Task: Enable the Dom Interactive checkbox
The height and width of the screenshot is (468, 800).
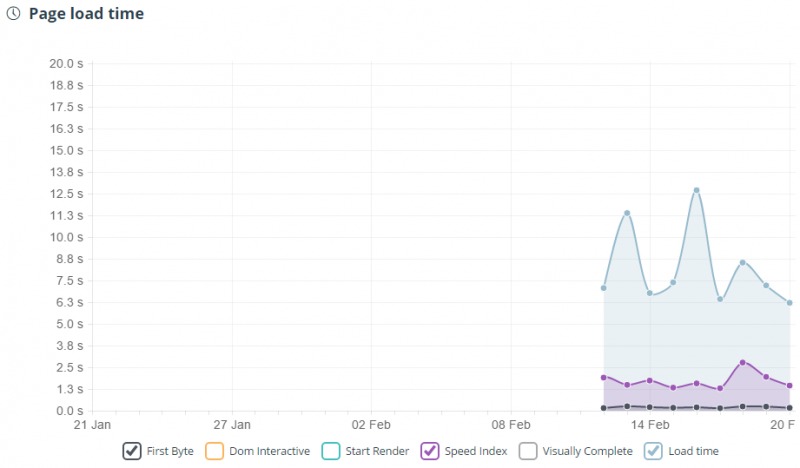Action: pyautogui.click(x=214, y=451)
